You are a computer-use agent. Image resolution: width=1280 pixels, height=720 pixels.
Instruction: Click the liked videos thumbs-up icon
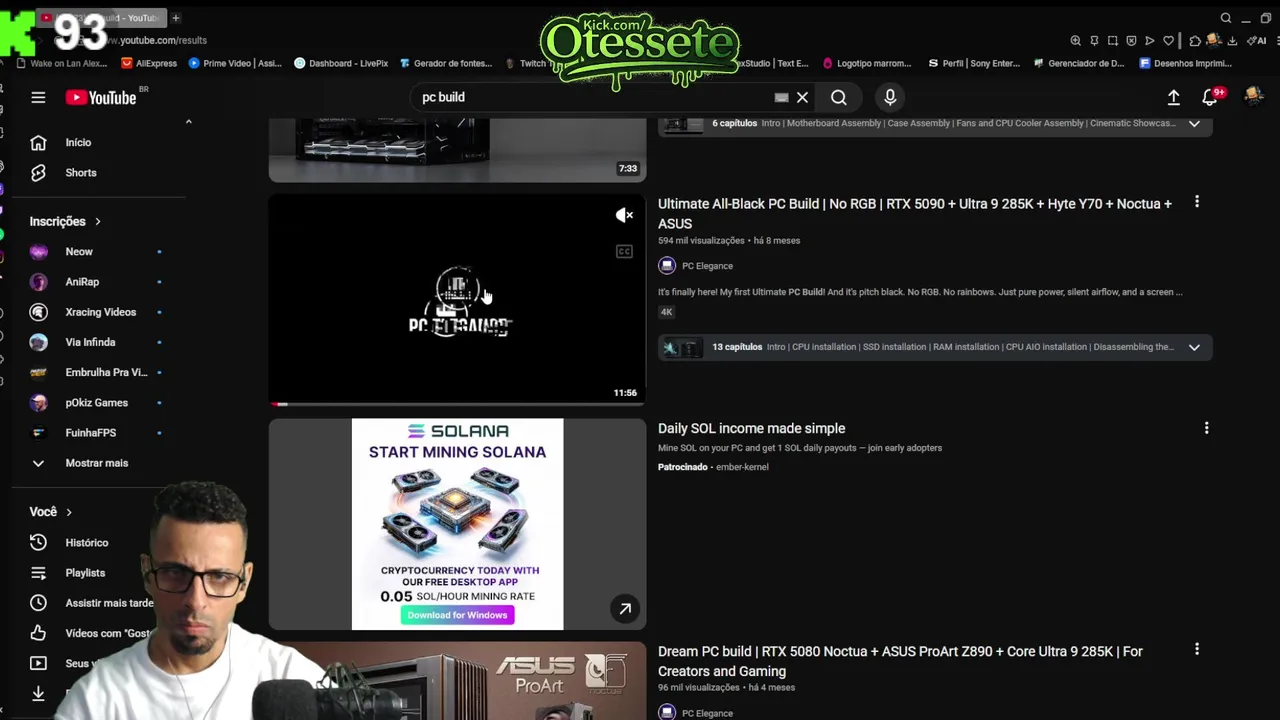[38, 633]
